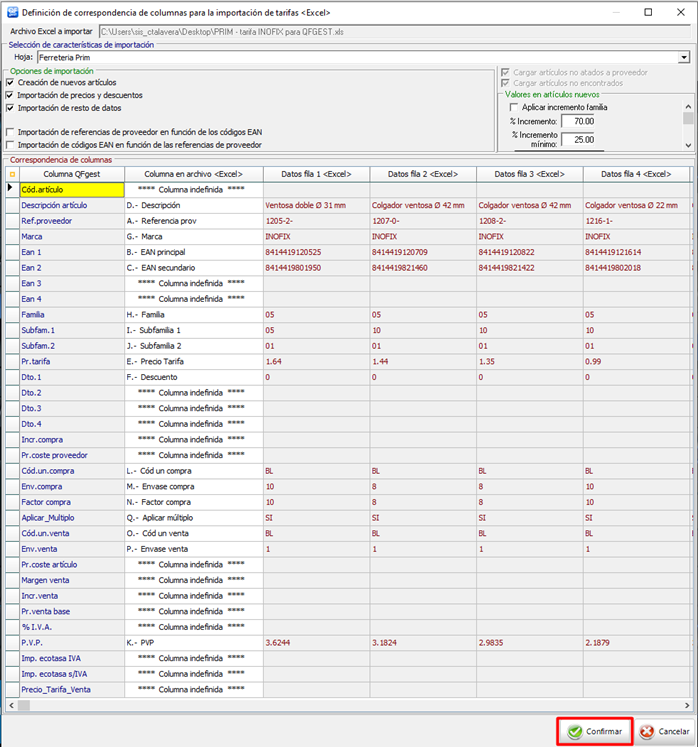The height and width of the screenshot is (747, 698).
Task: Confirm the column mapping with Confirmar
Action: (595, 731)
